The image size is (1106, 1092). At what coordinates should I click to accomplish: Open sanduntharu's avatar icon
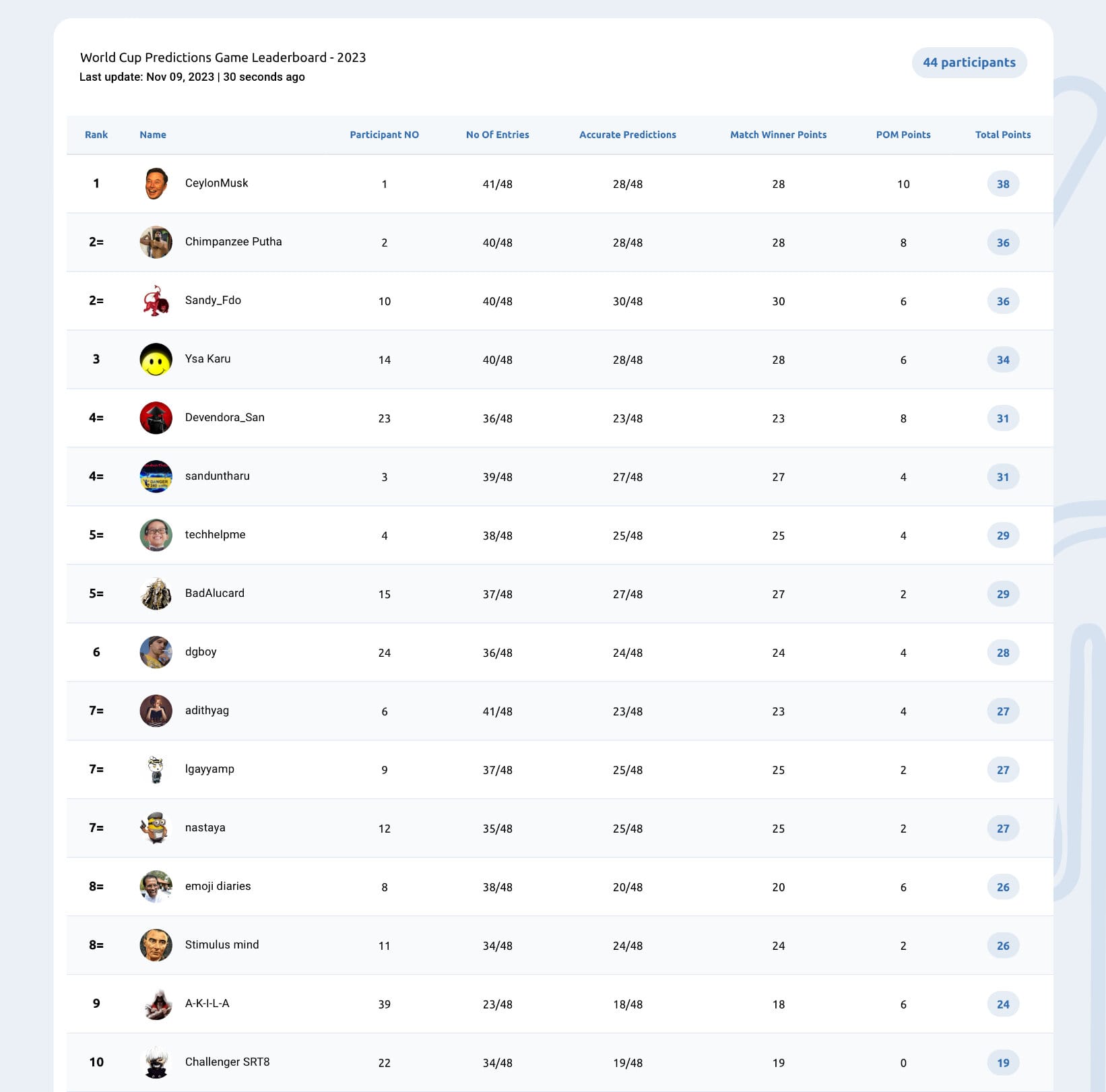point(156,476)
